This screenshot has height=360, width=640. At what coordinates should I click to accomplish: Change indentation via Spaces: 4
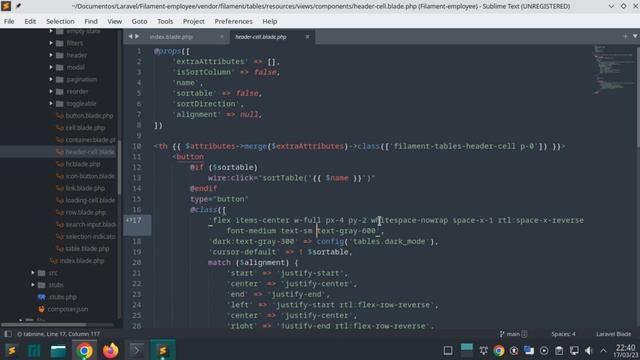tap(563, 334)
